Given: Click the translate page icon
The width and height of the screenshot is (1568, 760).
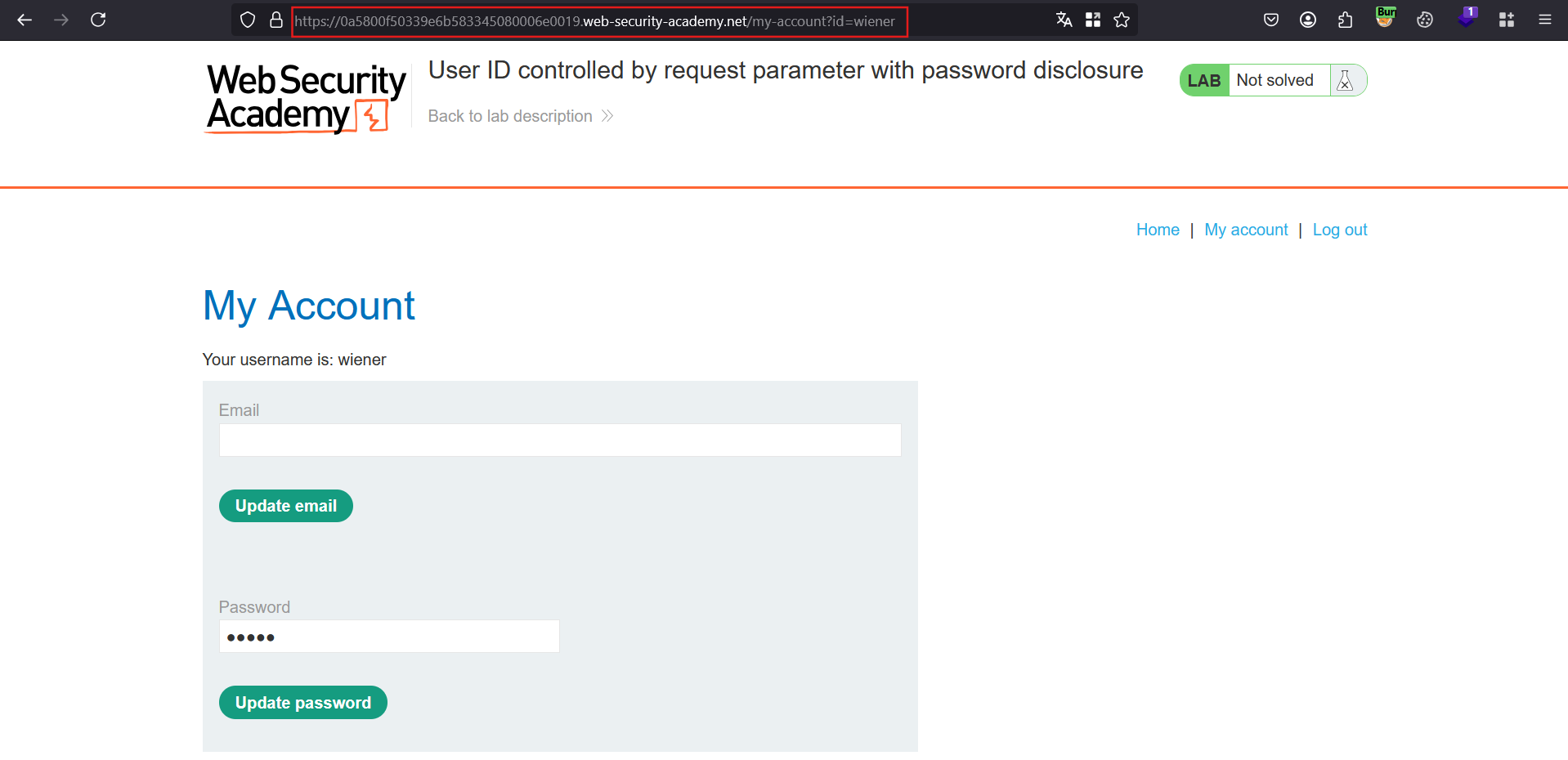Looking at the screenshot, I should click(x=1064, y=20).
